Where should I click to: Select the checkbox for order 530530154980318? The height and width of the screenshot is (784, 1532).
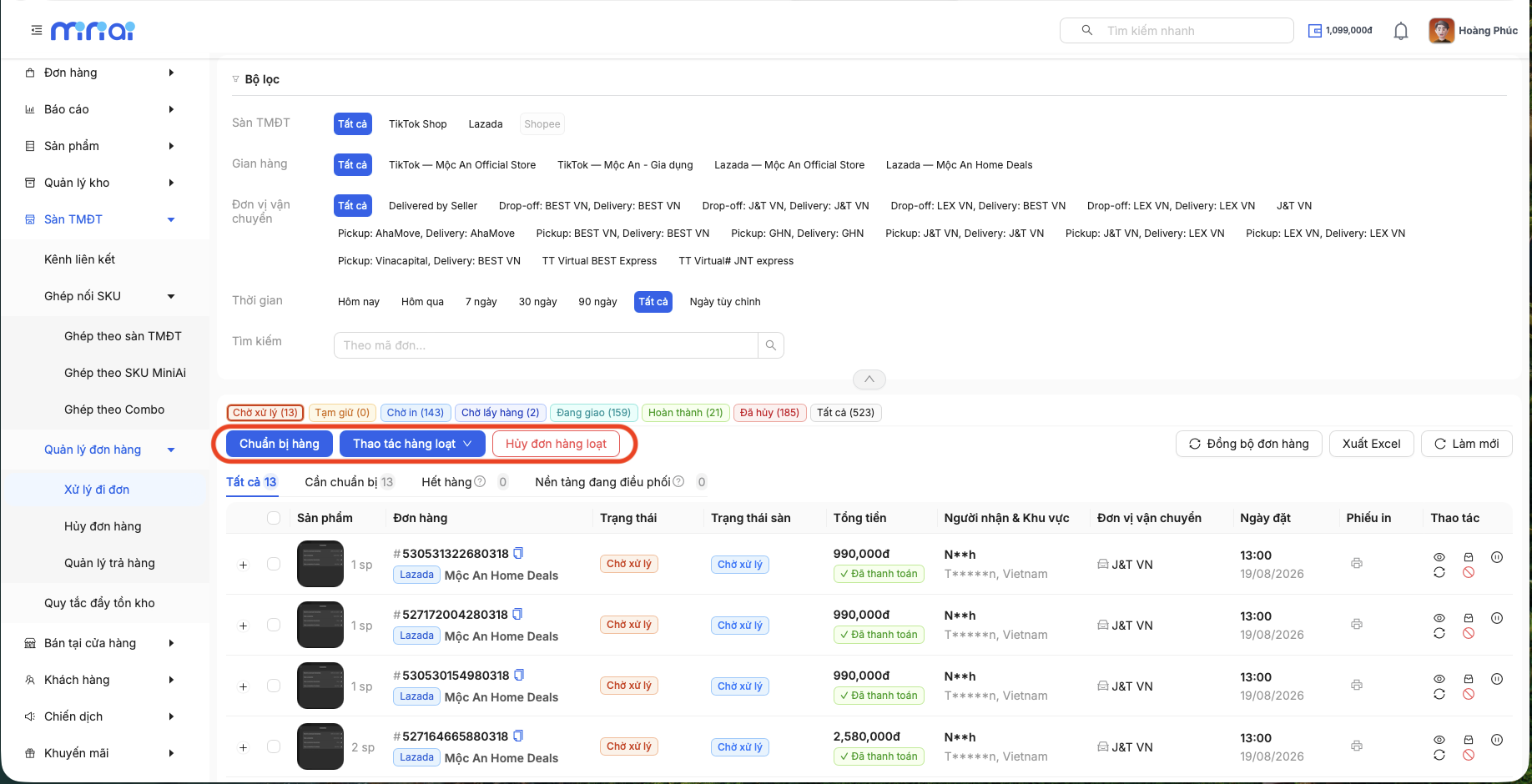274,686
